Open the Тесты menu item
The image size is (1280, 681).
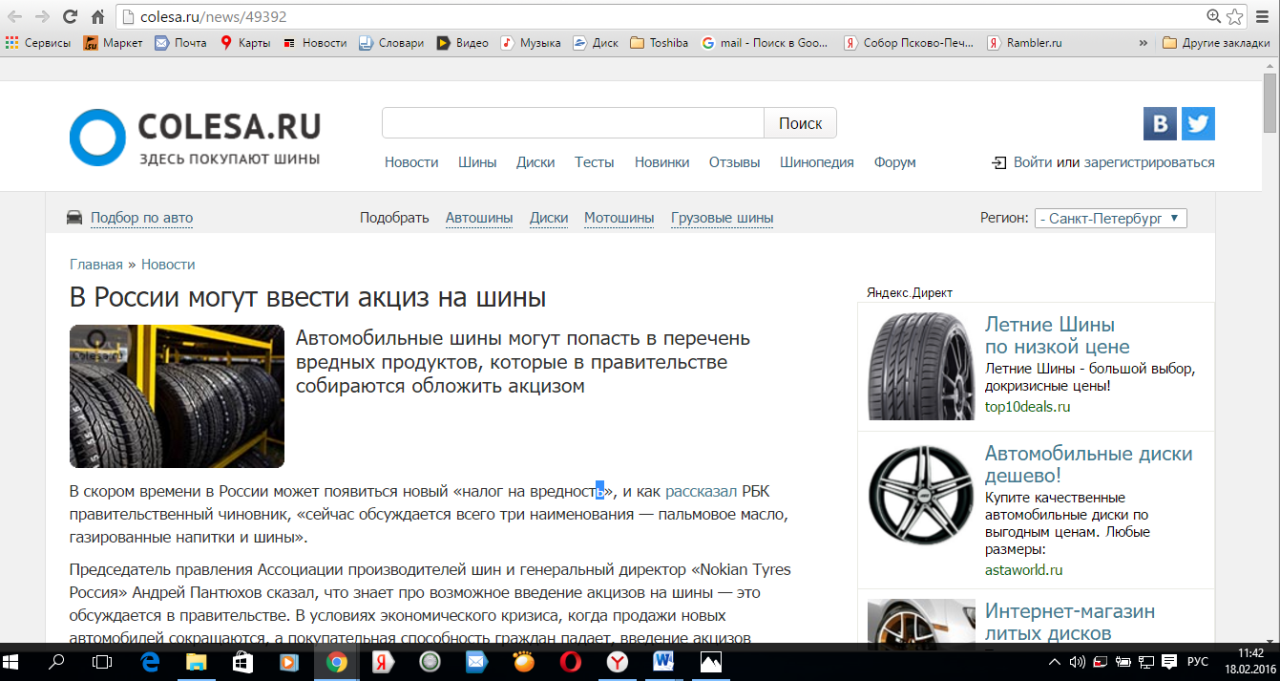[594, 162]
